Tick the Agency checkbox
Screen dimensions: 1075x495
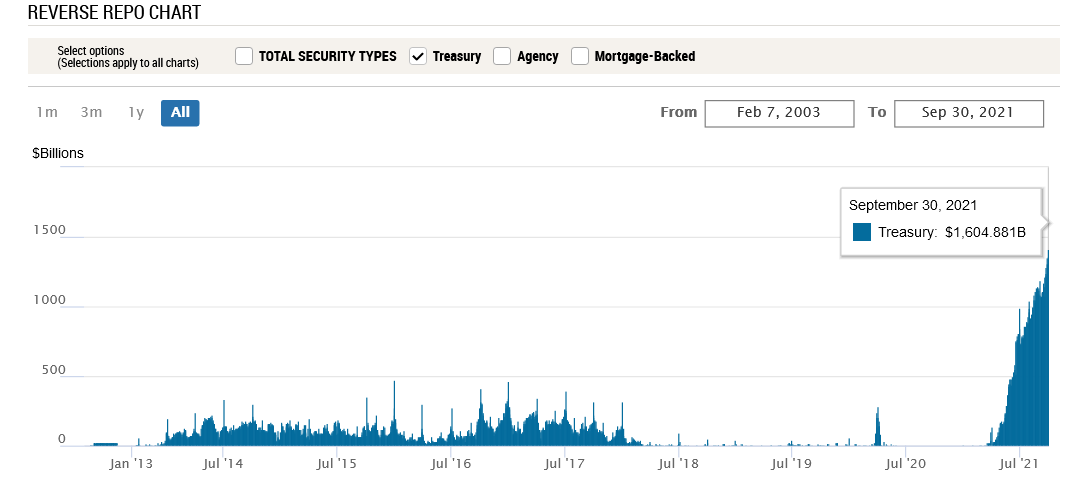pos(502,56)
